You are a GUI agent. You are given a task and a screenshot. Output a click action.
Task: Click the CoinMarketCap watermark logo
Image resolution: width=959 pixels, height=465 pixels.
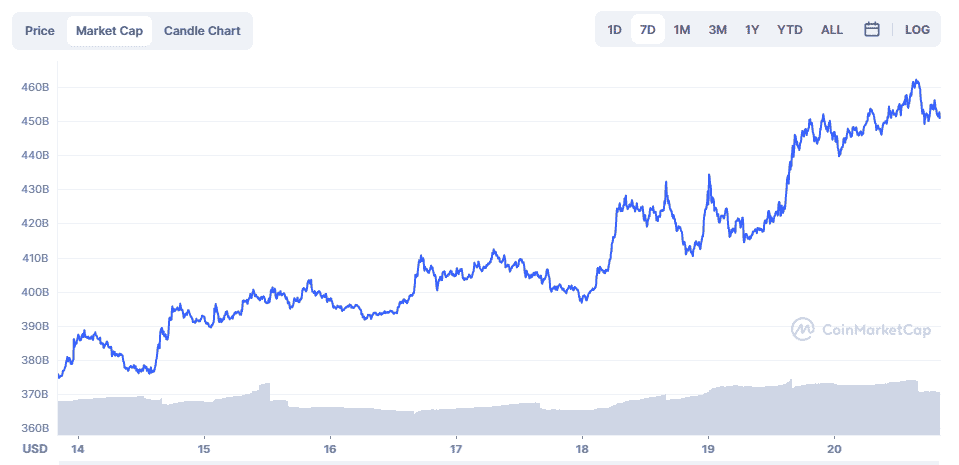coord(860,329)
